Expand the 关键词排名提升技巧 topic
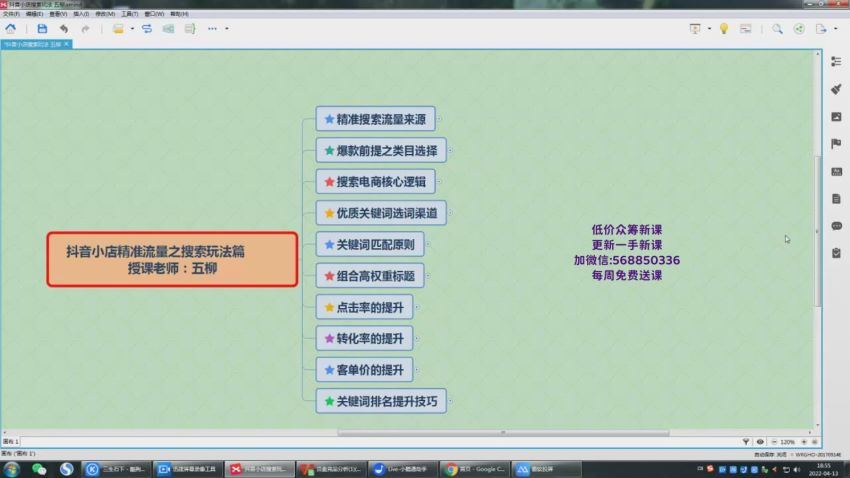Image resolution: width=850 pixels, height=478 pixels. [450, 401]
